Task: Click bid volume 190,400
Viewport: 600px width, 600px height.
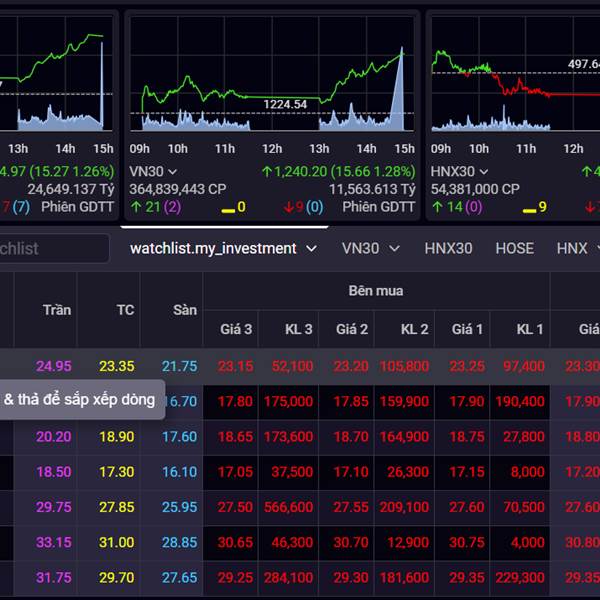Action: click(520, 401)
